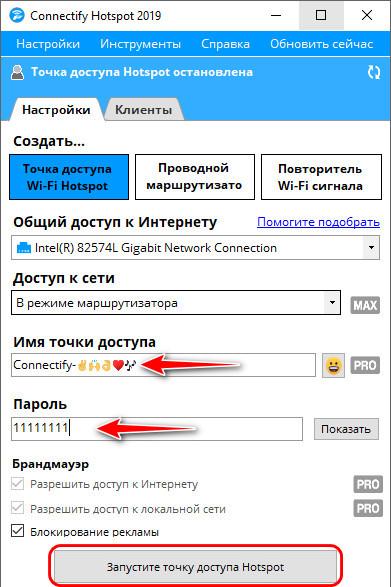Close the Connectify Hotspot 2019 window
Viewport: 391px width, 587px height.
[367, 15]
